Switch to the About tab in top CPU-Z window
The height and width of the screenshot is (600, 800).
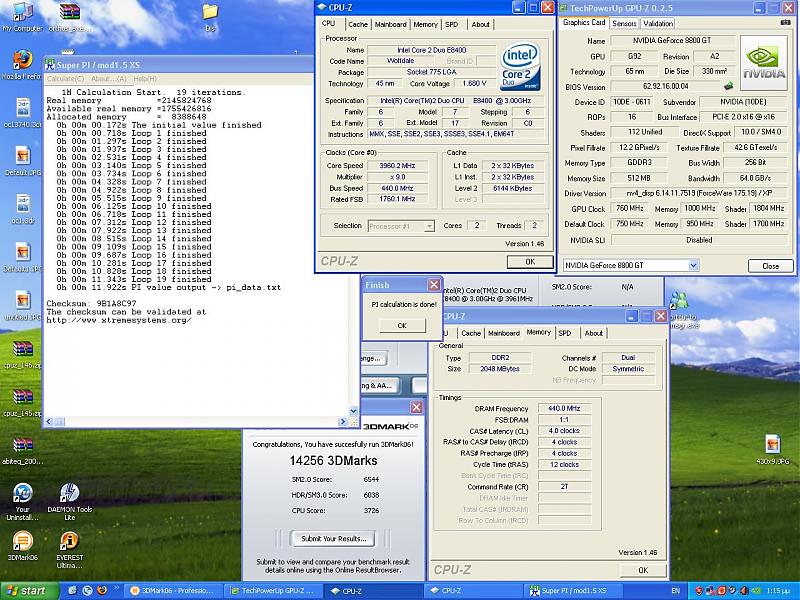(480, 24)
